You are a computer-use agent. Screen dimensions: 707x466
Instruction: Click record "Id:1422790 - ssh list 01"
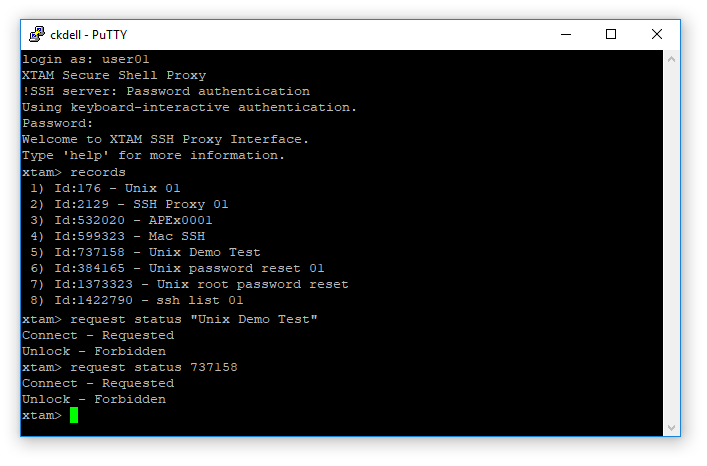coord(150,300)
